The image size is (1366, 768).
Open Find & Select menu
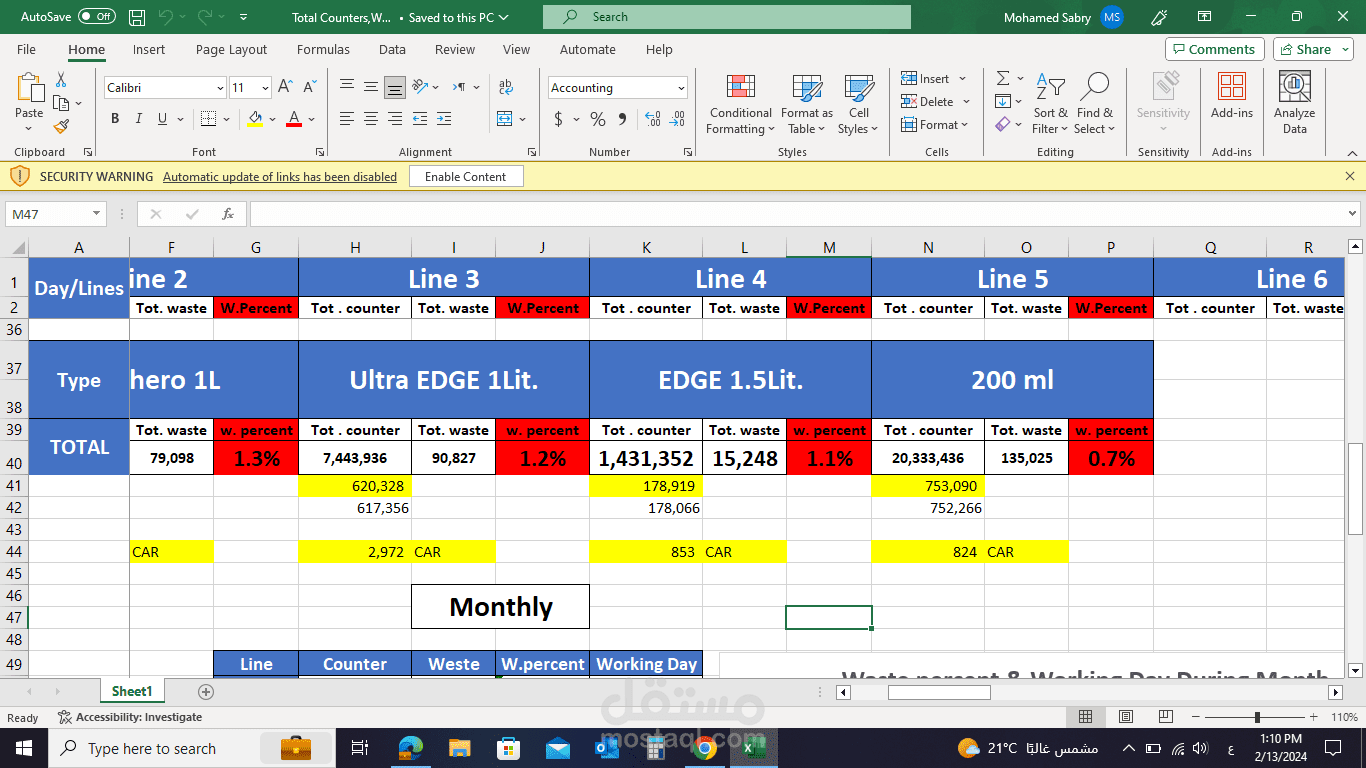click(x=1094, y=104)
